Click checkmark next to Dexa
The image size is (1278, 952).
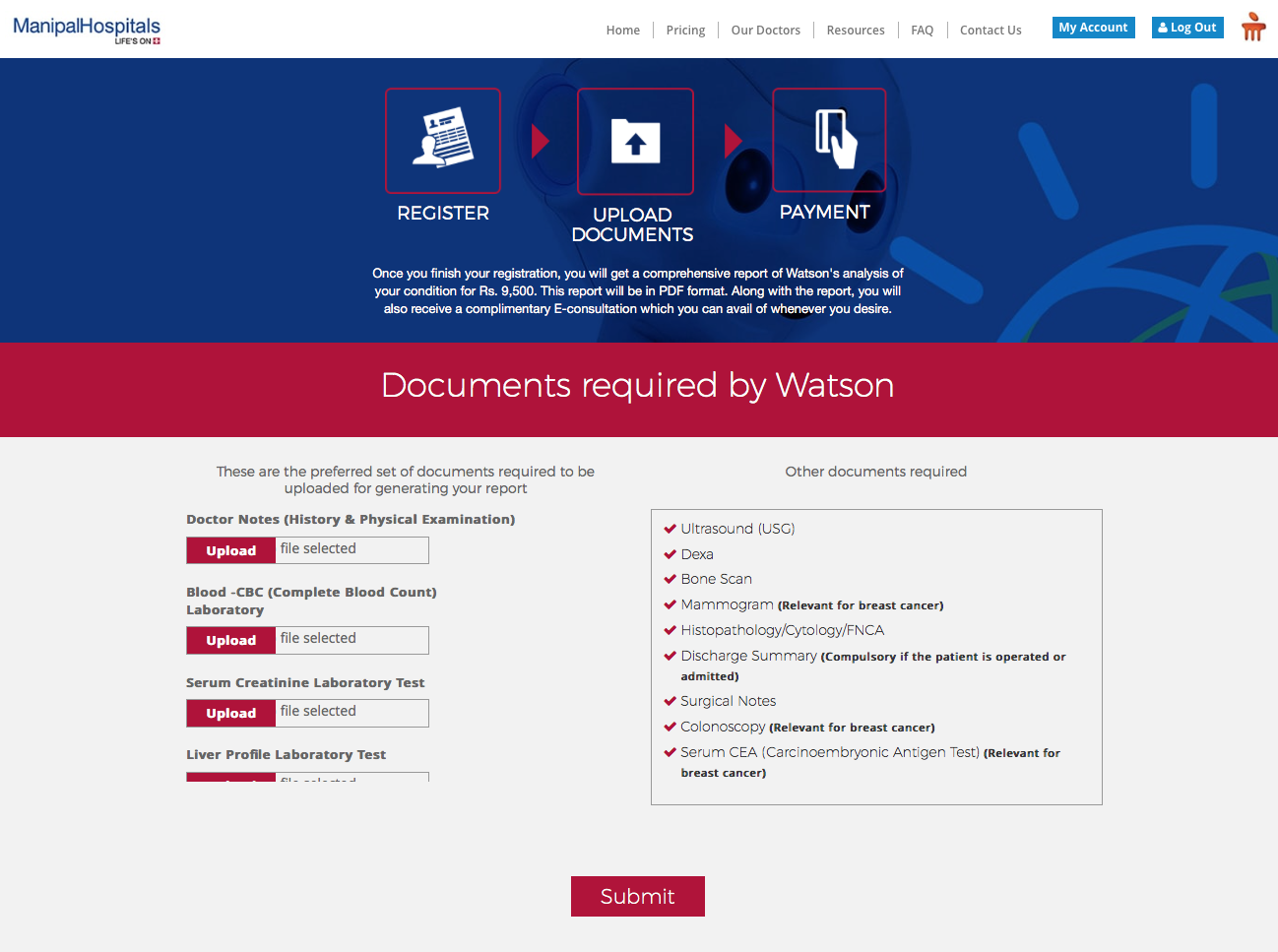(671, 554)
